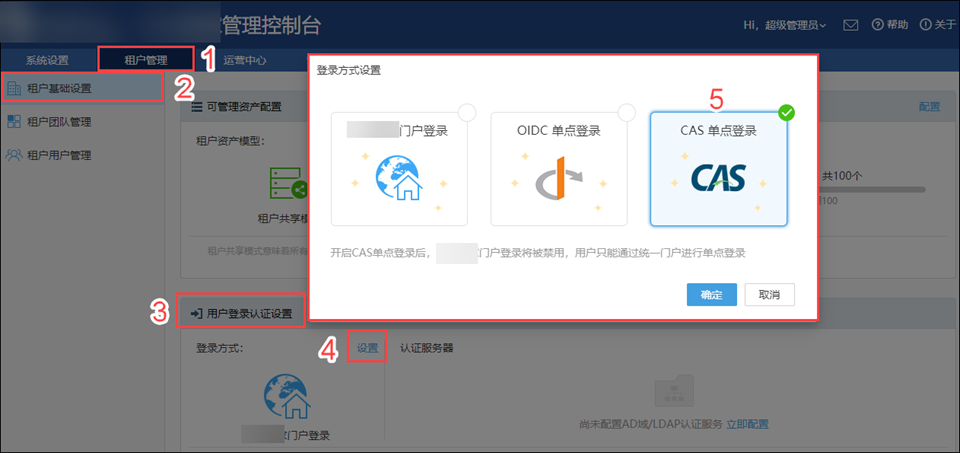Open 租户用户管理 in the sidebar

[x=59, y=155]
